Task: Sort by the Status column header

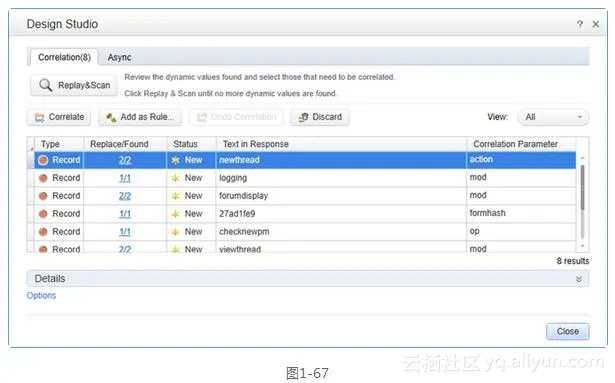Action: 192,144
